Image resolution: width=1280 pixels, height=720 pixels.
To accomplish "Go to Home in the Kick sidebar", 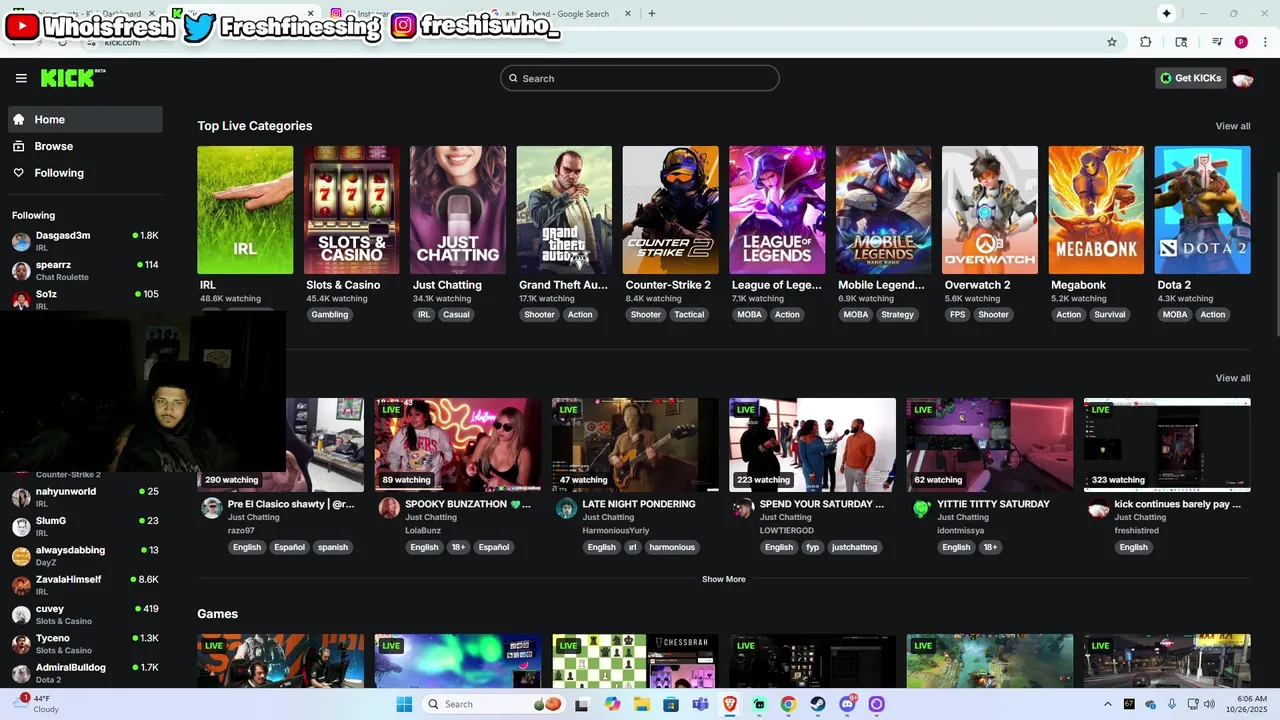I will coord(85,119).
